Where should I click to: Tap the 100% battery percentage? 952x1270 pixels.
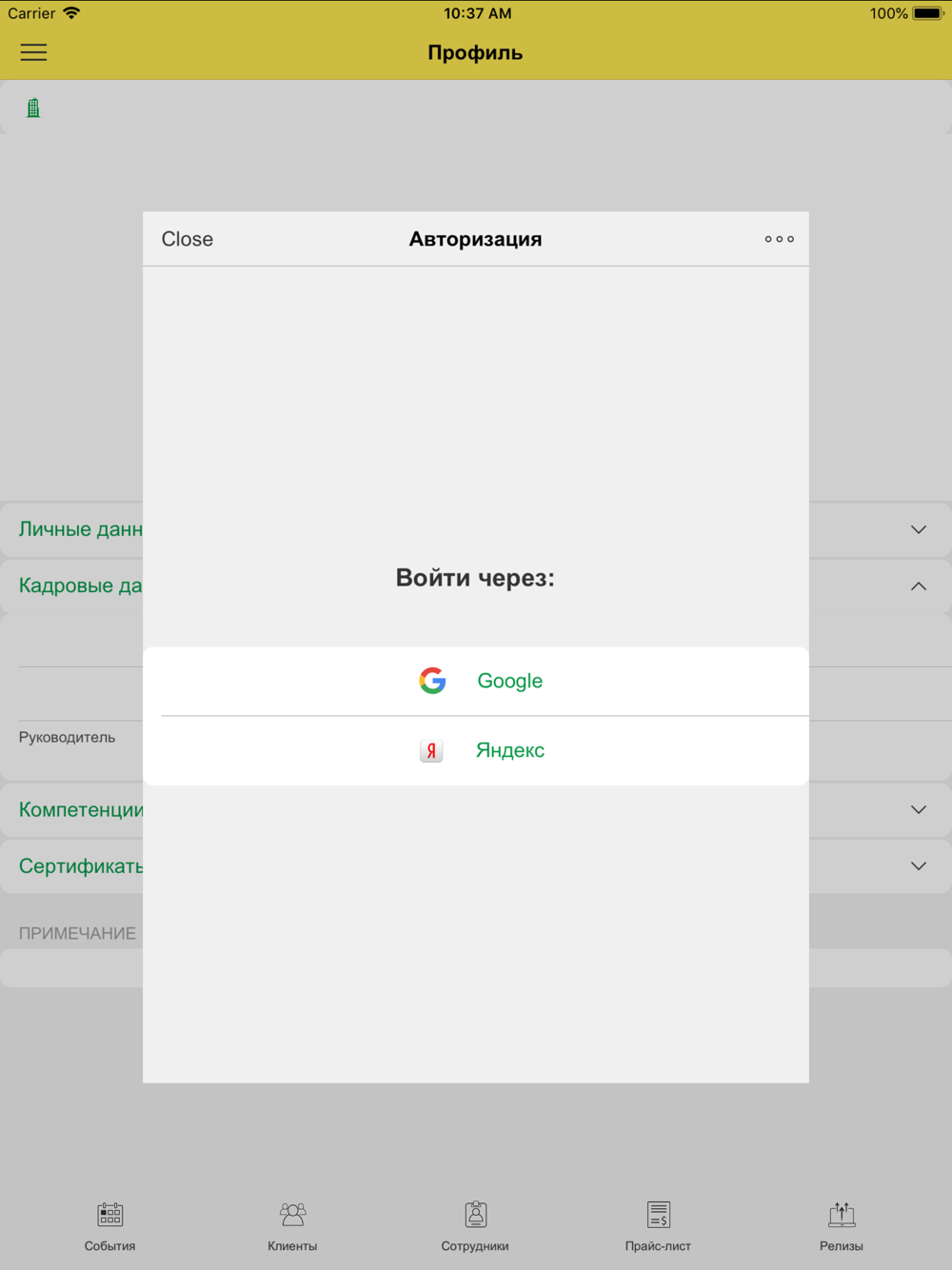[x=888, y=13]
